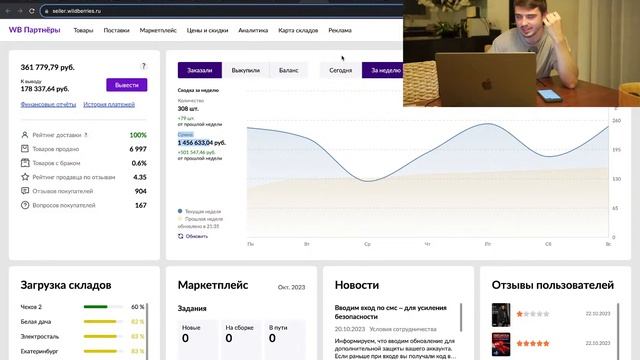Viewport: 640px width, 360px height.
Task: Open the news headline about SMS login
Action: click(x=391, y=312)
